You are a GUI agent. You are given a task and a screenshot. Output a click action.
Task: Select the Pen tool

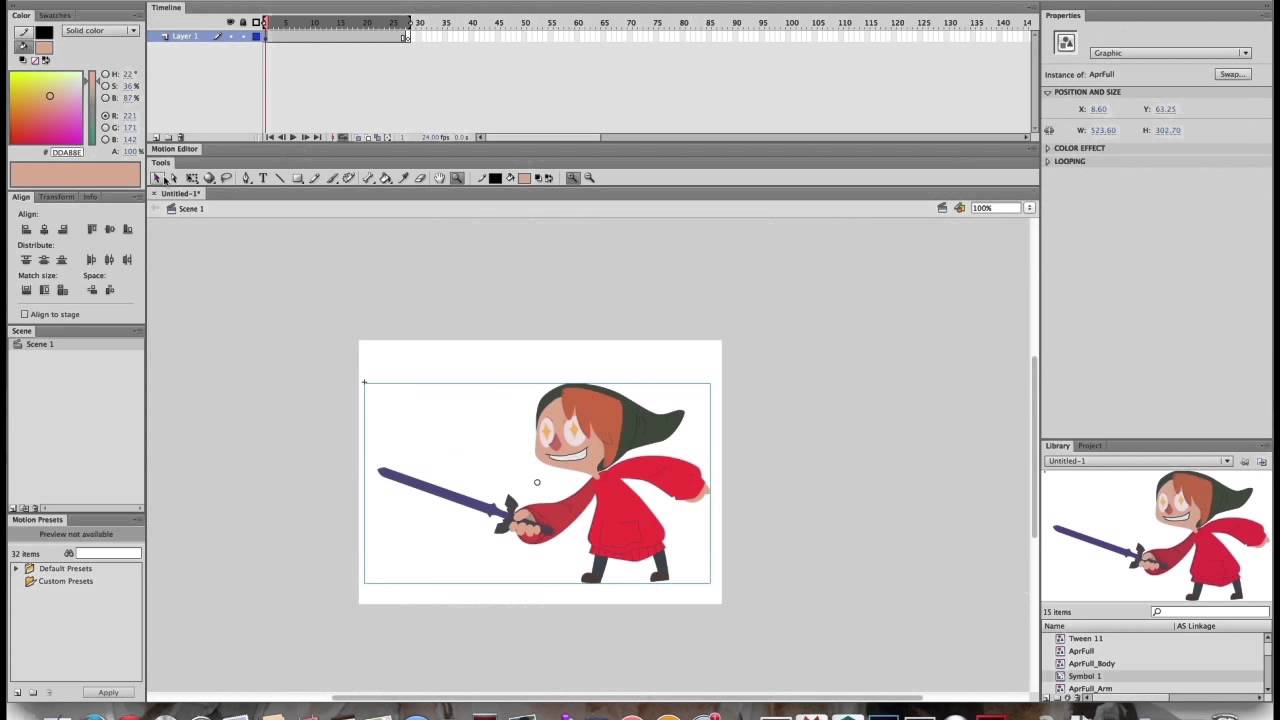point(246,178)
